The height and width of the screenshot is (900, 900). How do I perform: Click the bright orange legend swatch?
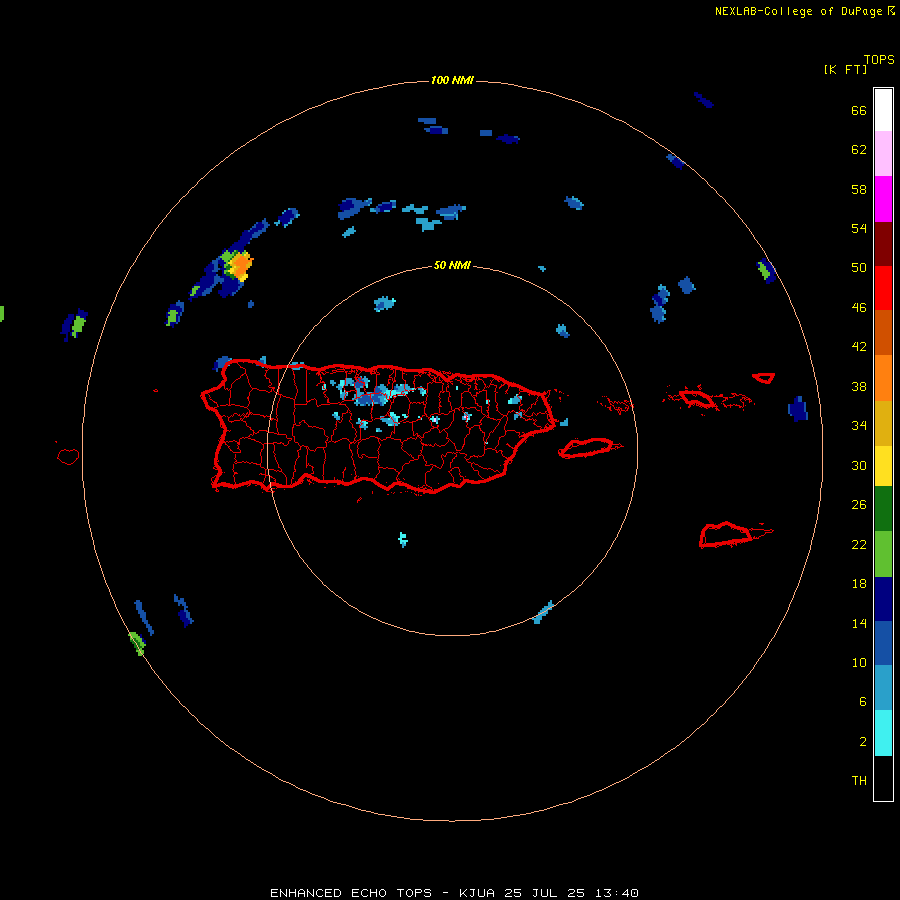(883, 378)
